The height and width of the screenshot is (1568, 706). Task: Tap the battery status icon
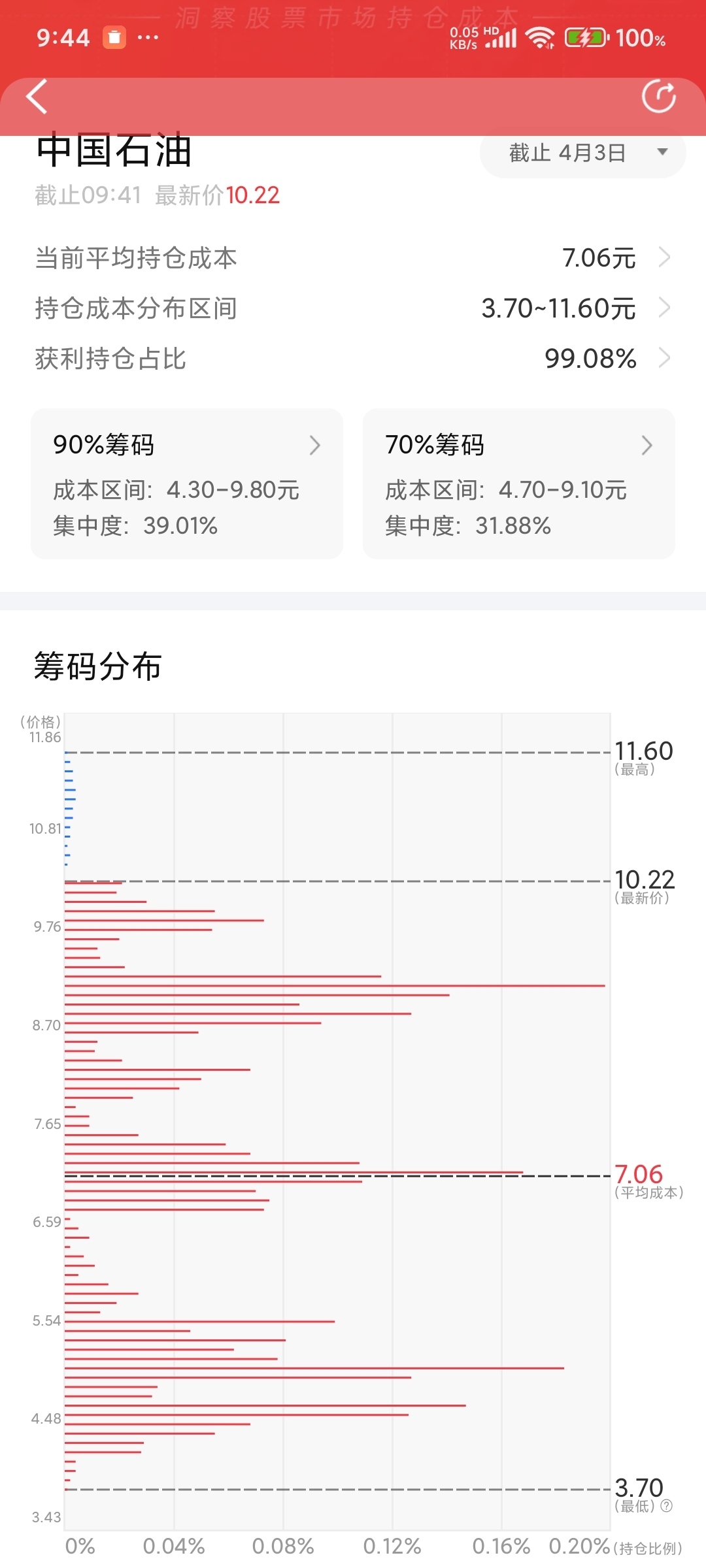click(x=587, y=38)
